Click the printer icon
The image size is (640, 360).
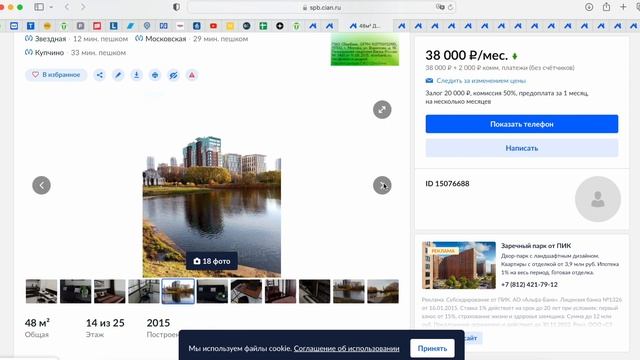(155, 75)
